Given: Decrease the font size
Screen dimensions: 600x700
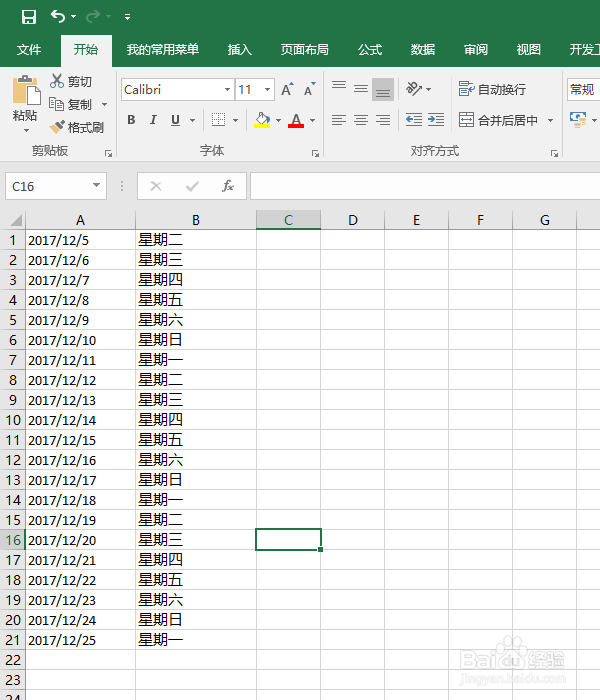Looking at the screenshot, I should pos(309,89).
